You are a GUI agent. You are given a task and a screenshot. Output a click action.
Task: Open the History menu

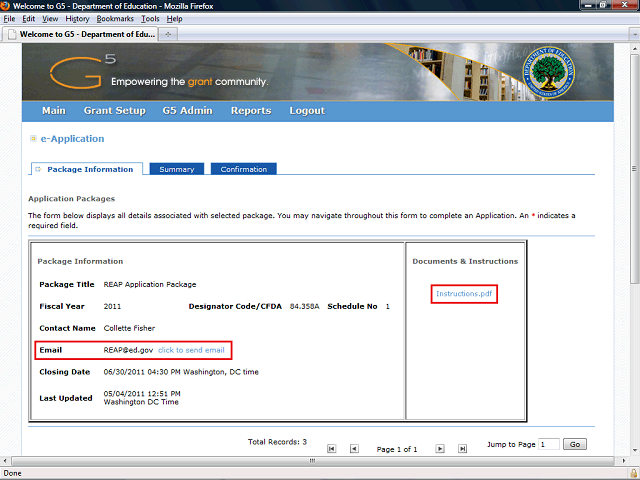tap(77, 19)
